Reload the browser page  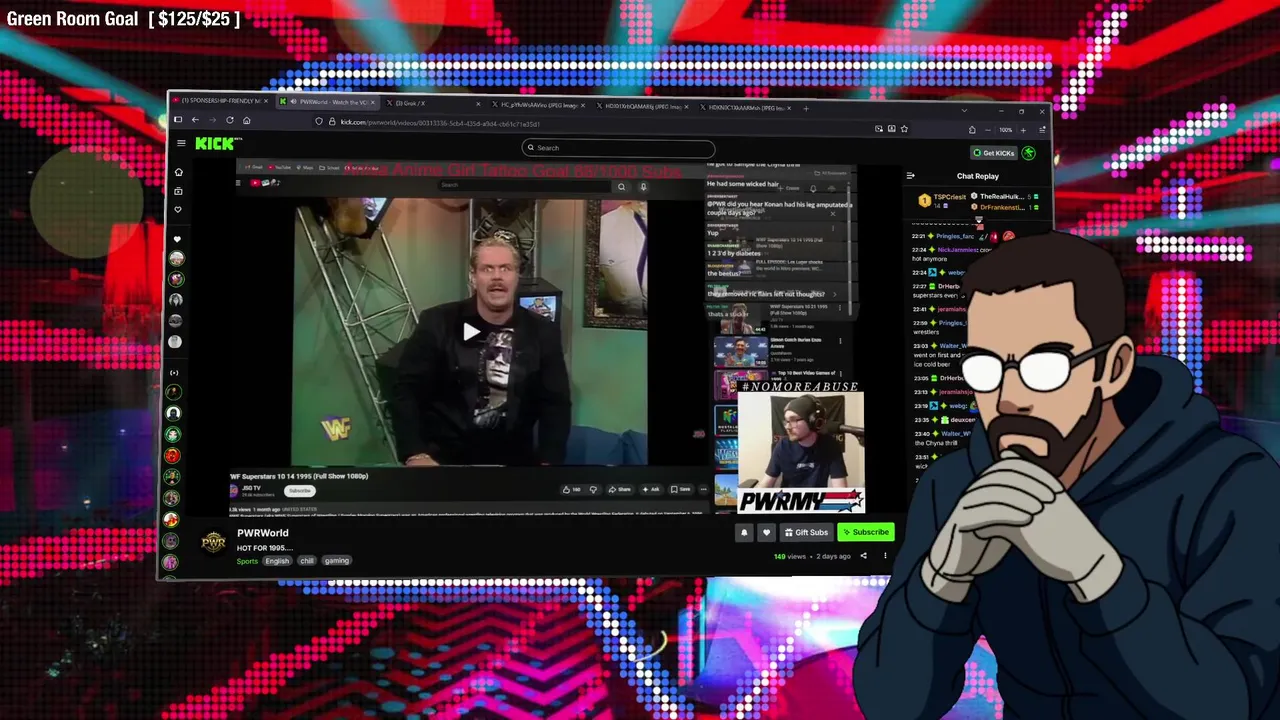(229, 120)
